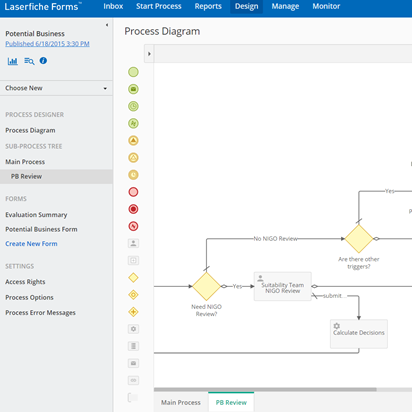
Task: Open the process reports chart icon
Action: 13,61
